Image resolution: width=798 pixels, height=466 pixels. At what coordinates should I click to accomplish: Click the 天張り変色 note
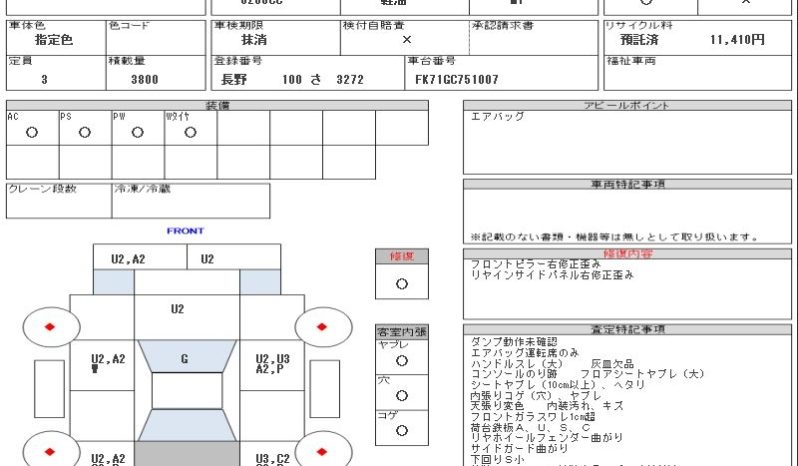[497, 406]
